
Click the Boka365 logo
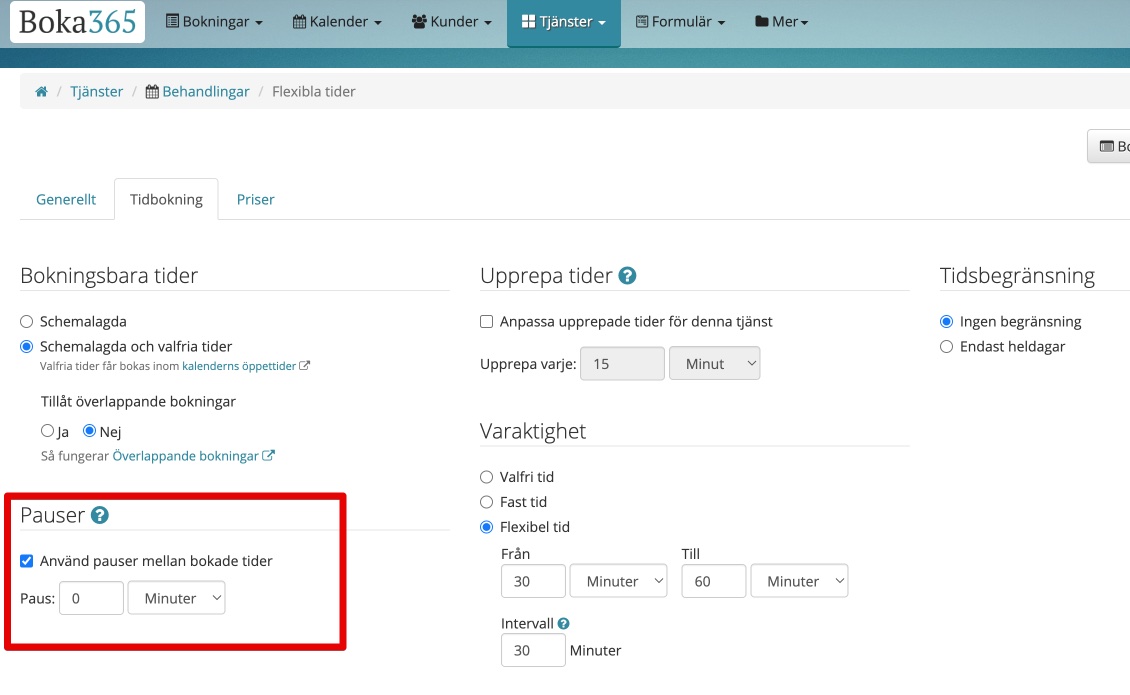point(77,22)
